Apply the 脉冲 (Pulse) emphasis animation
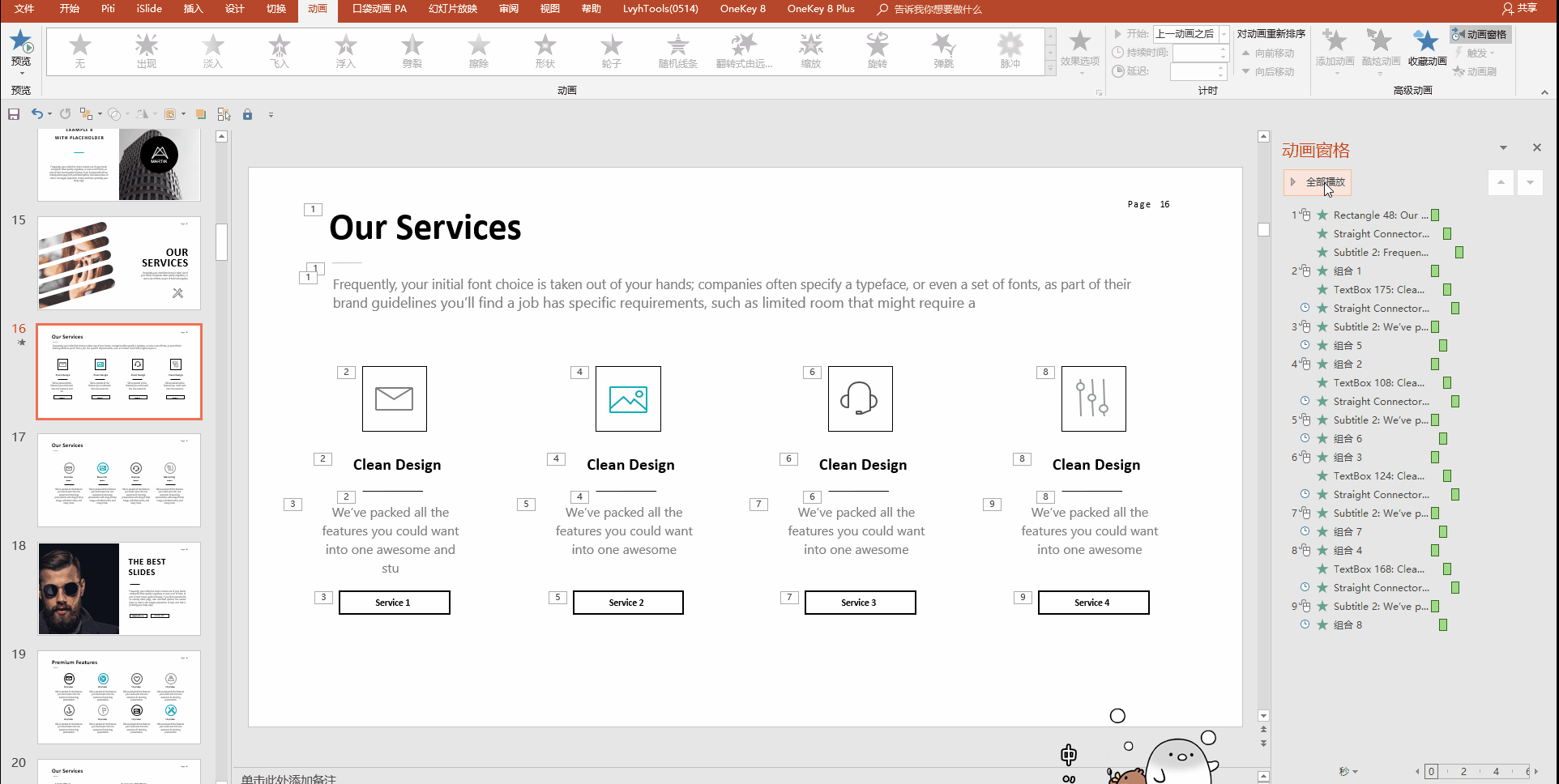Image resolution: width=1559 pixels, height=784 pixels. click(1010, 51)
